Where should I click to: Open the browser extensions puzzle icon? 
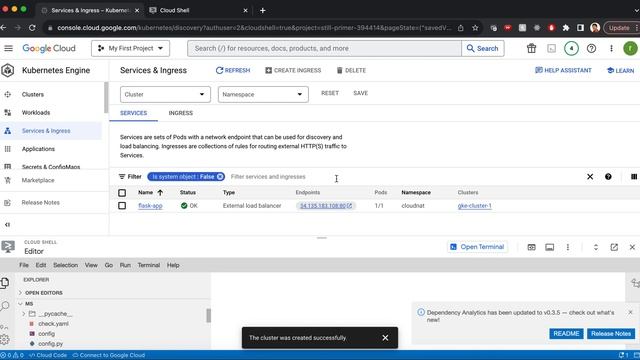coord(566,28)
